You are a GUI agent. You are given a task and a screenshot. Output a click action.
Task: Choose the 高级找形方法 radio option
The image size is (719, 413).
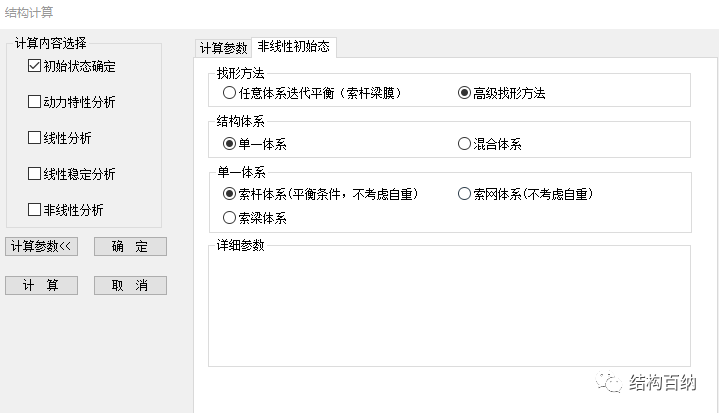(464, 93)
